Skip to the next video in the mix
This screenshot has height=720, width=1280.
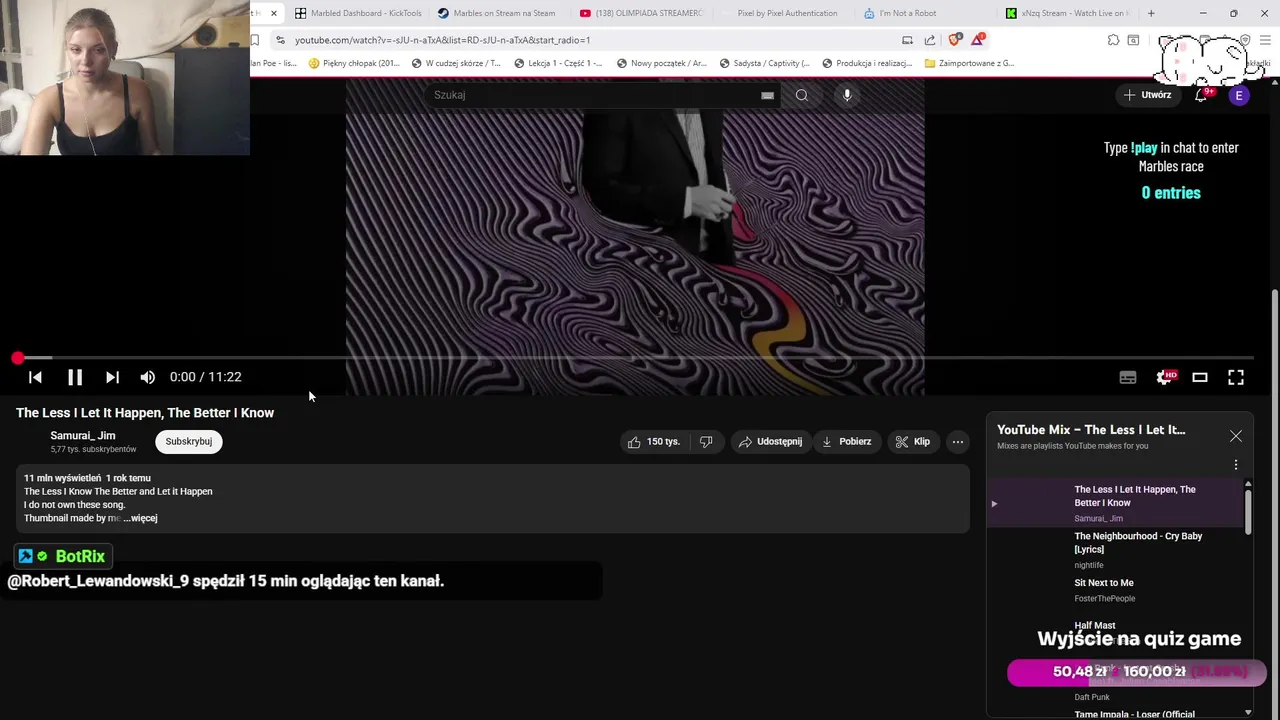[112, 377]
